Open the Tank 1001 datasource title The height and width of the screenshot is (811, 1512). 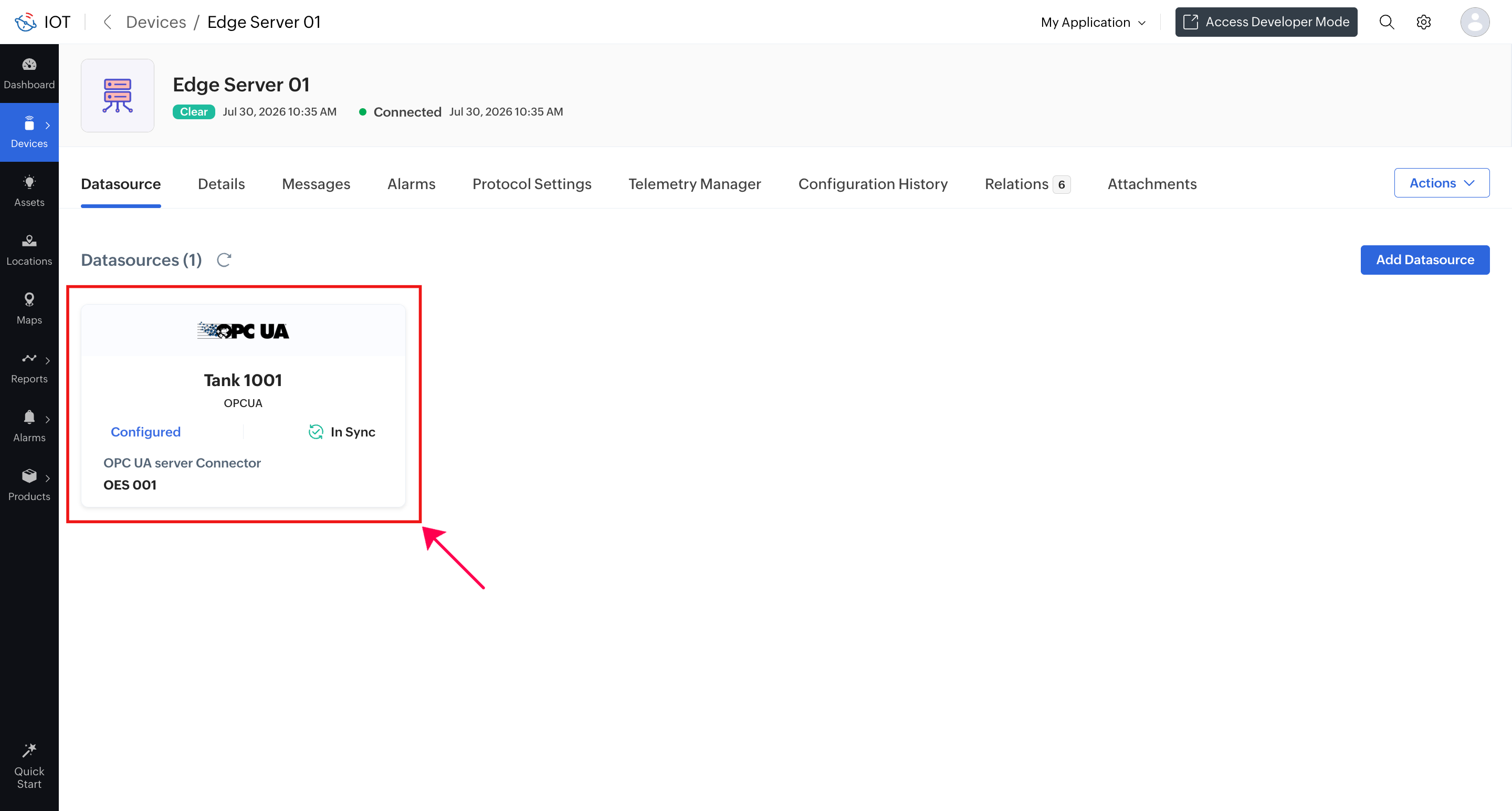[243, 380]
